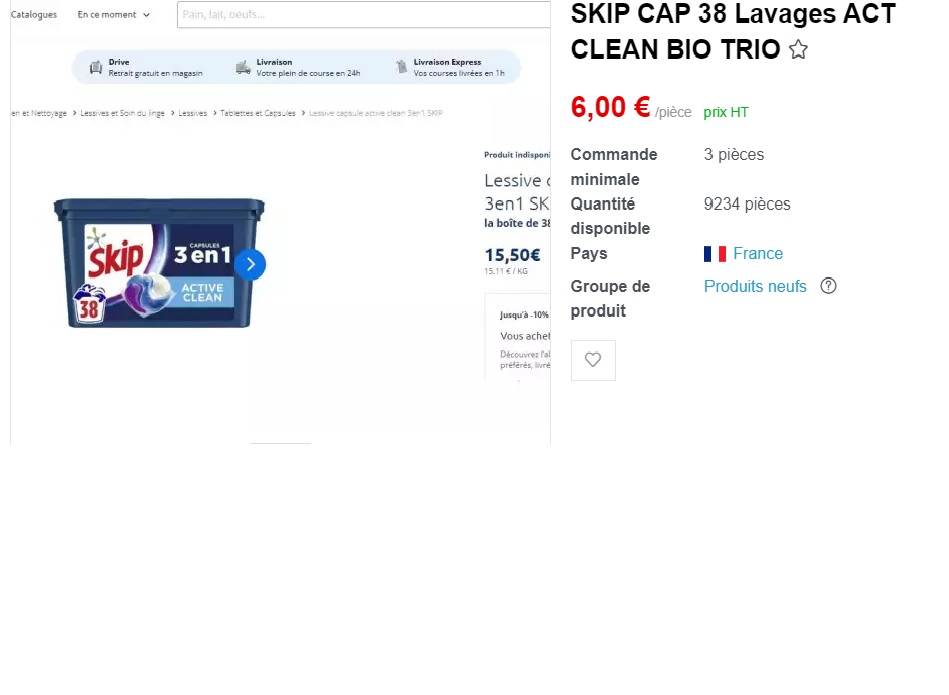Click the Livraison Express bag icon
Image resolution: width=949 pixels, height=695 pixels.
click(401, 67)
